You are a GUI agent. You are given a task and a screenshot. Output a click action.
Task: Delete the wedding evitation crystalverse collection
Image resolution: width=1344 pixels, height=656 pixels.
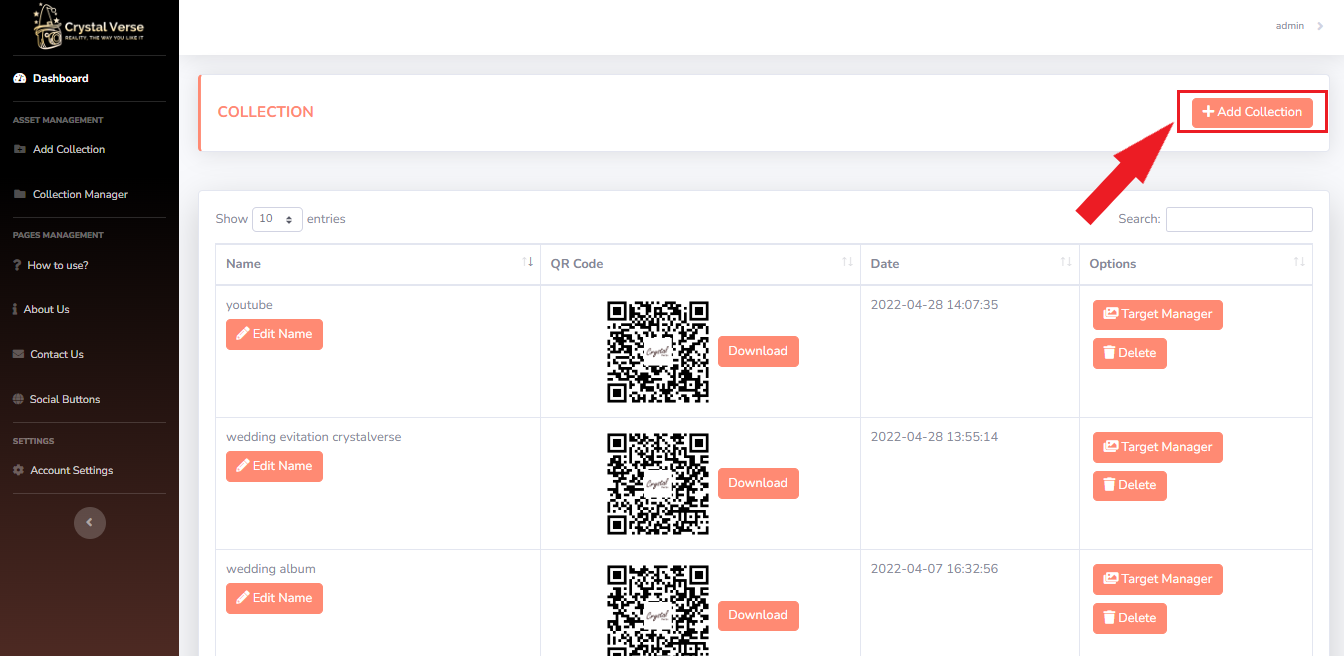(1129, 485)
